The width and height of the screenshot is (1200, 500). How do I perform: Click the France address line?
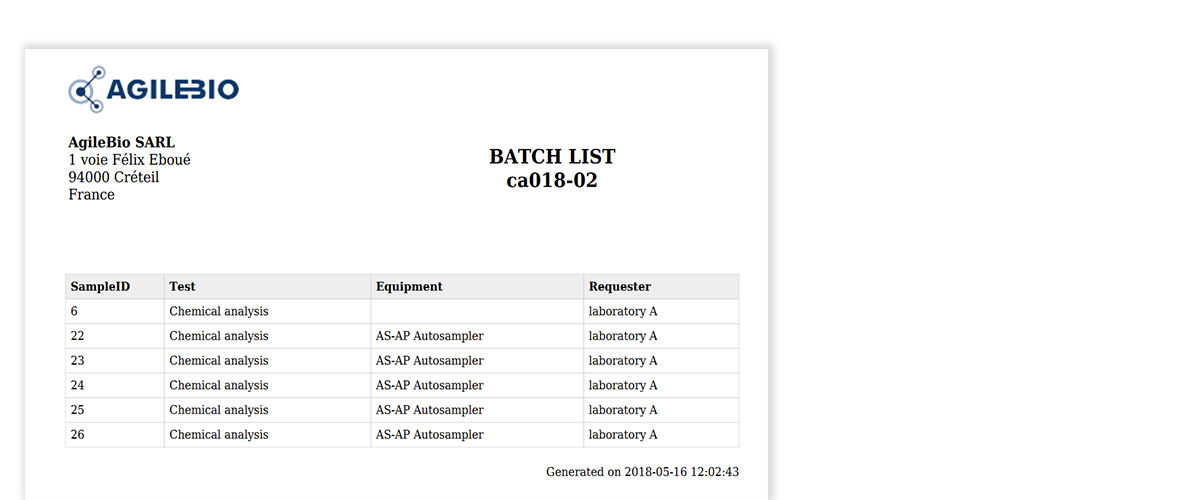(92, 194)
